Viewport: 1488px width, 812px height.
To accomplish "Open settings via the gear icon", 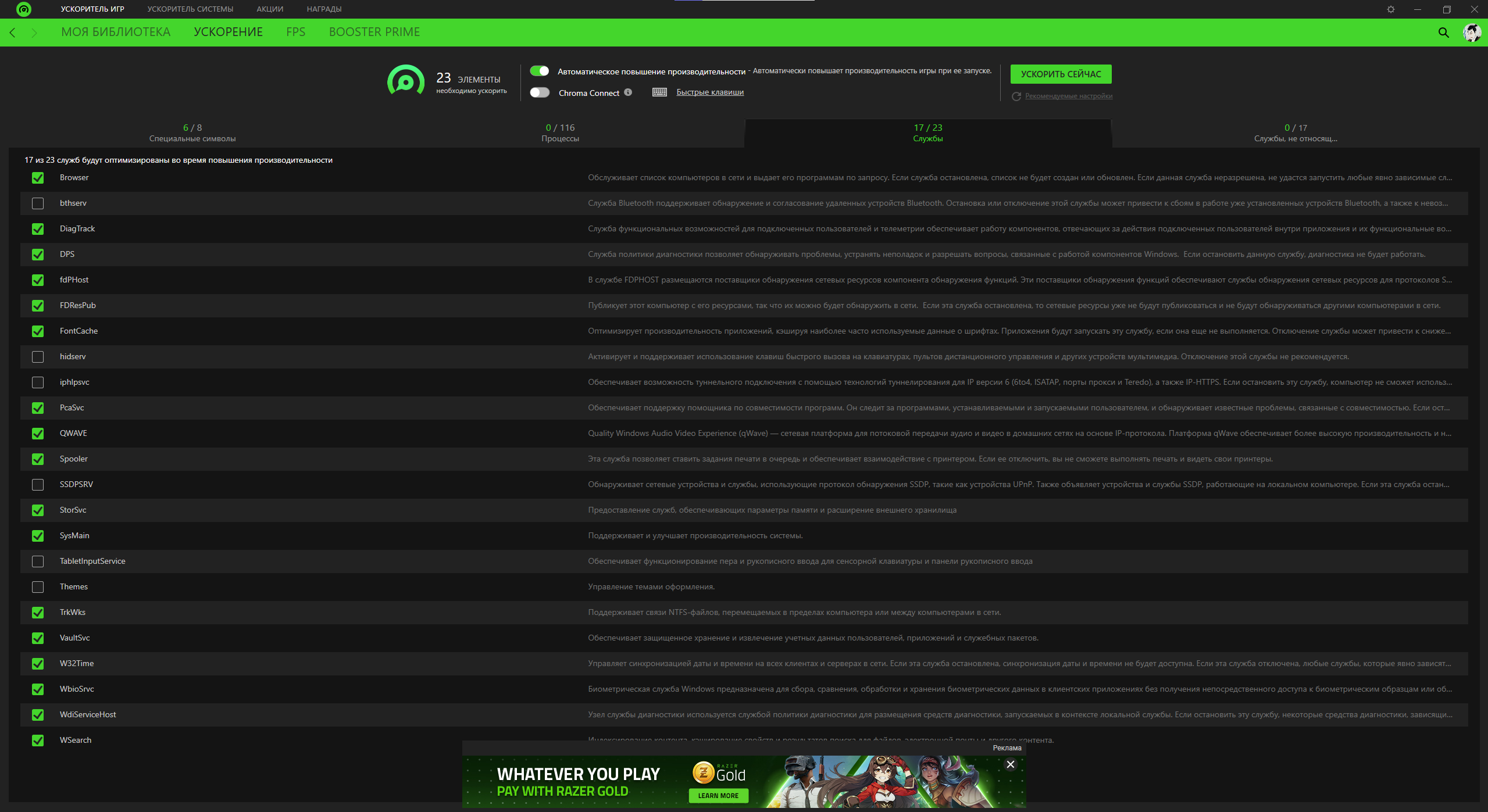I will [1390, 9].
